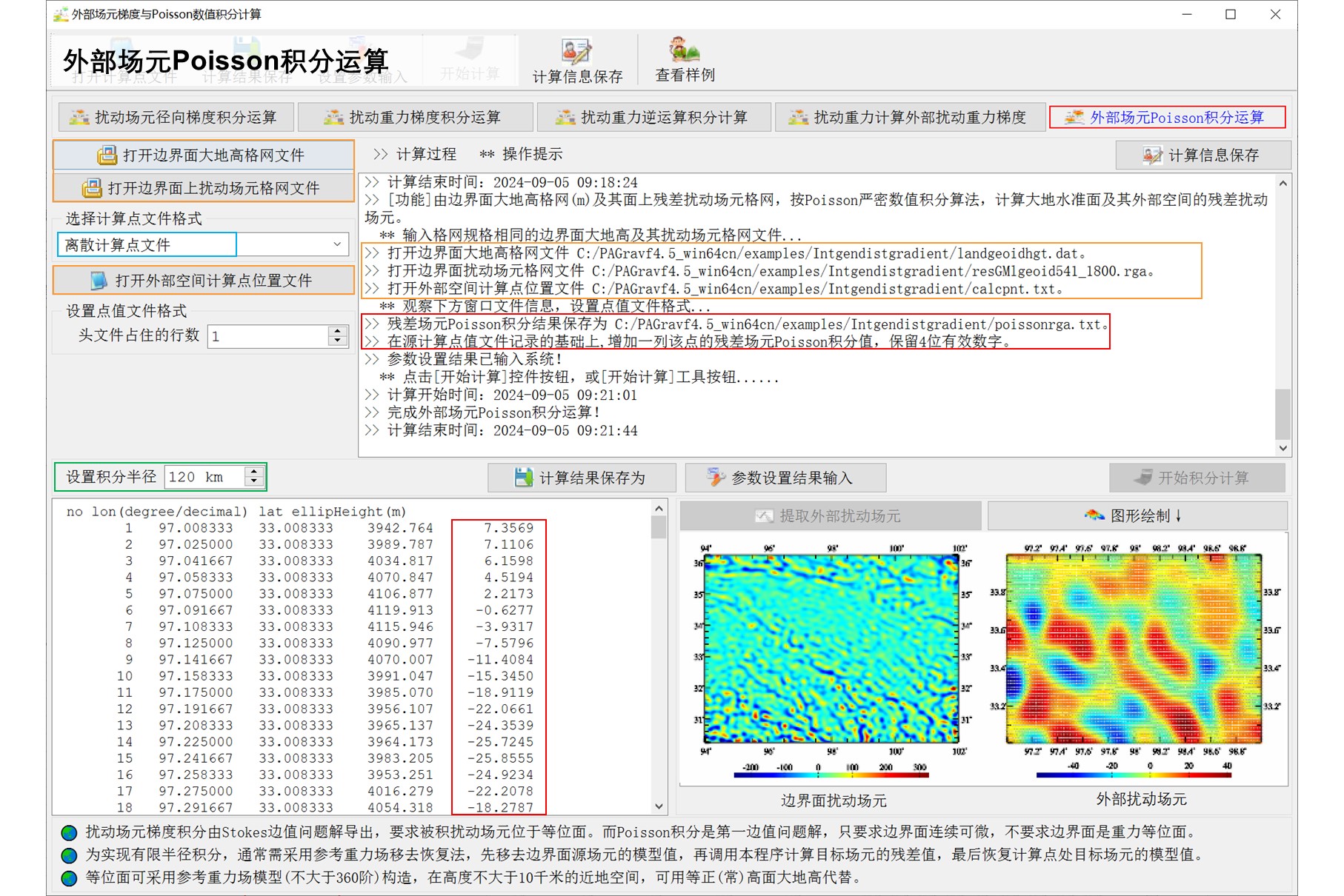
Task: Increase the 头文件占住的行数 spinner value
Action: [x=338, y=331]
